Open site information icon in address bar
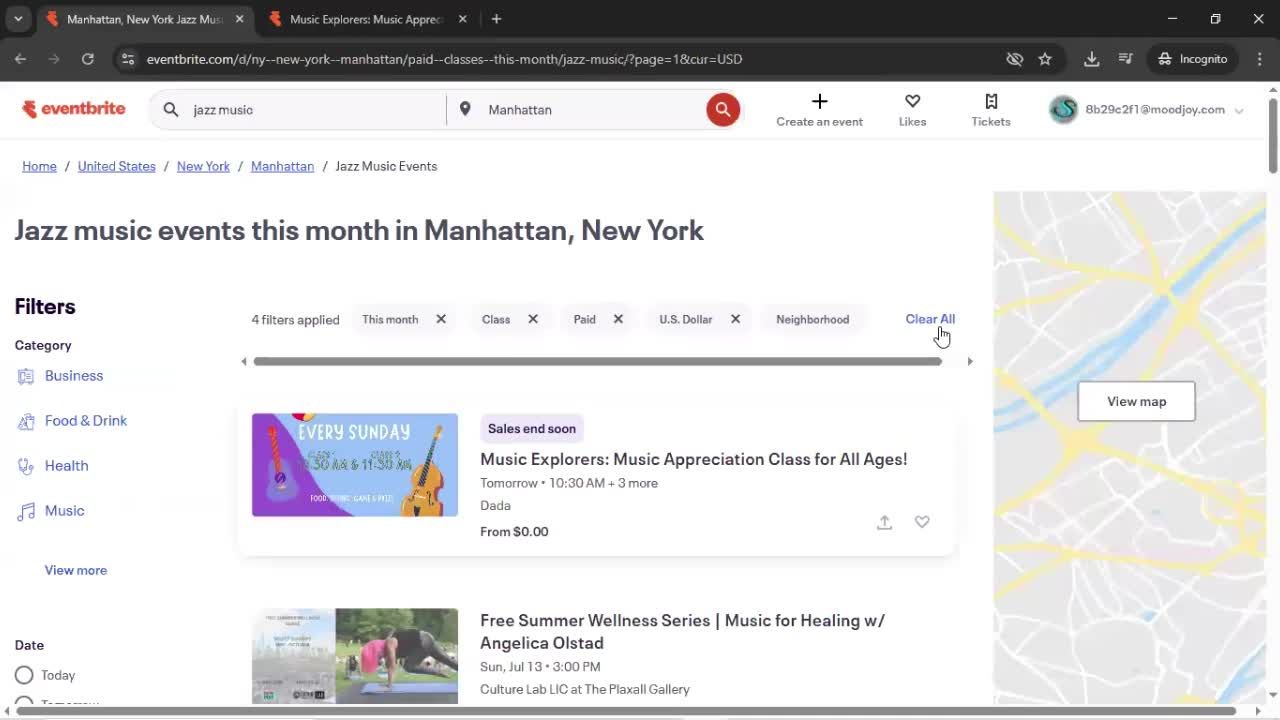Image resolution: width=1280 pixels, height=720 pixels. point(127,59)
